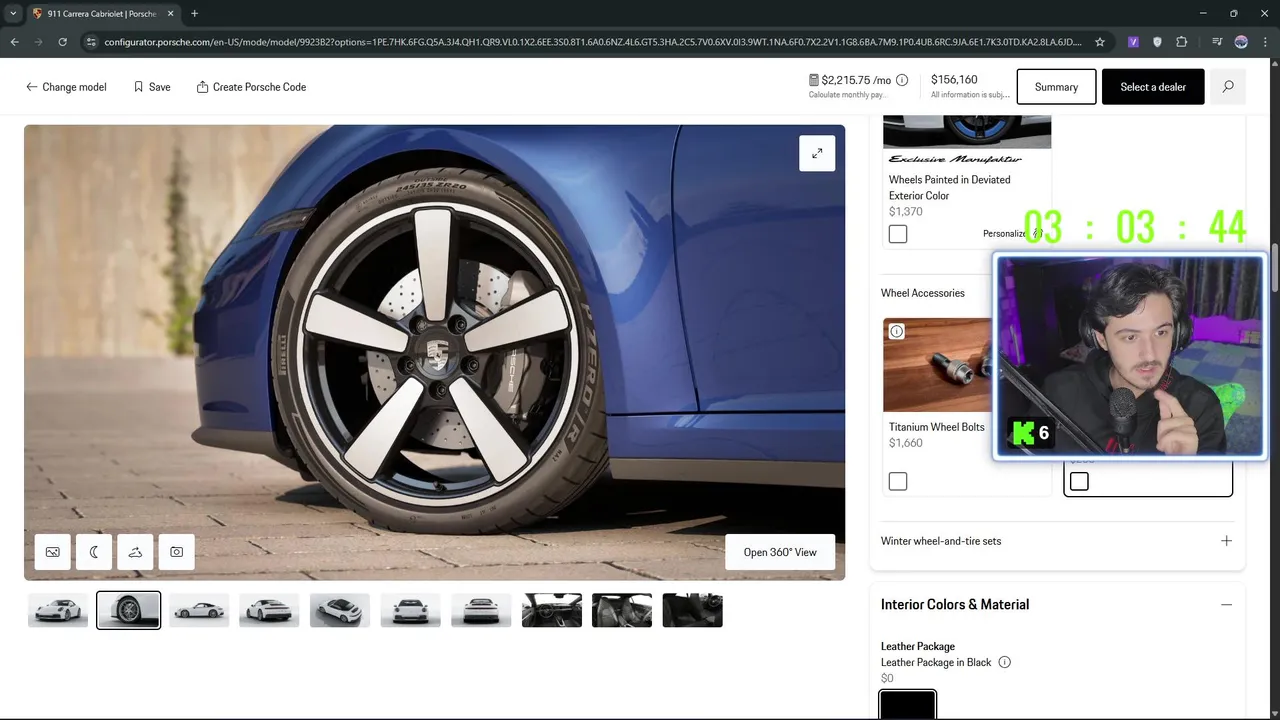
Task: Save the configuration
Action: point(152,87)
